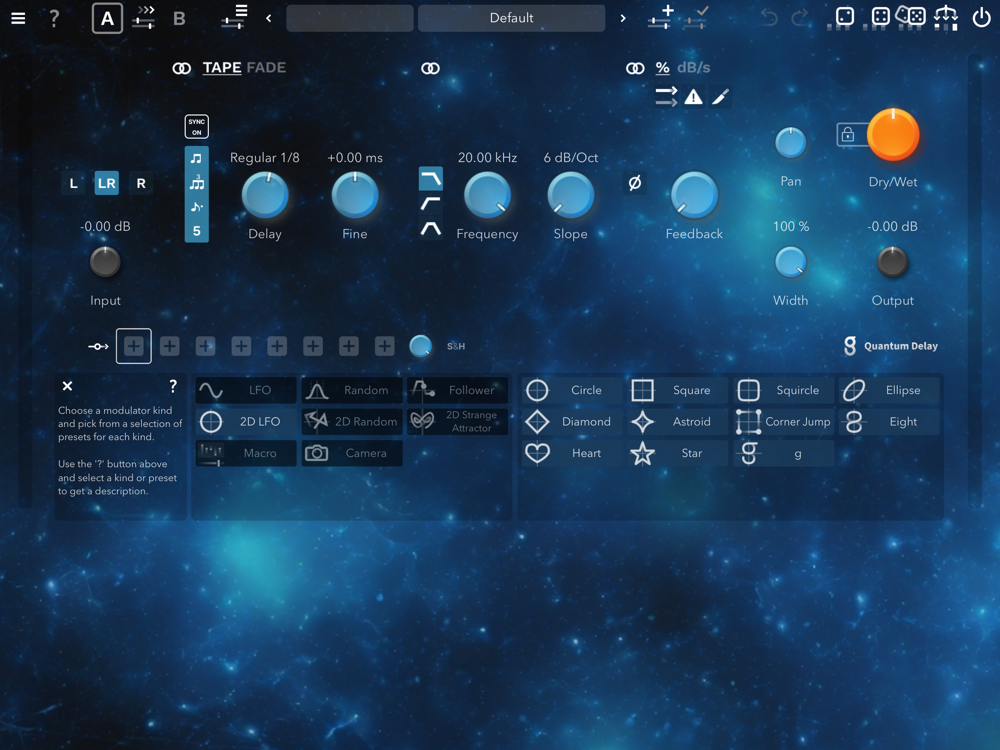Select triplet note division icon

(196, 183)
